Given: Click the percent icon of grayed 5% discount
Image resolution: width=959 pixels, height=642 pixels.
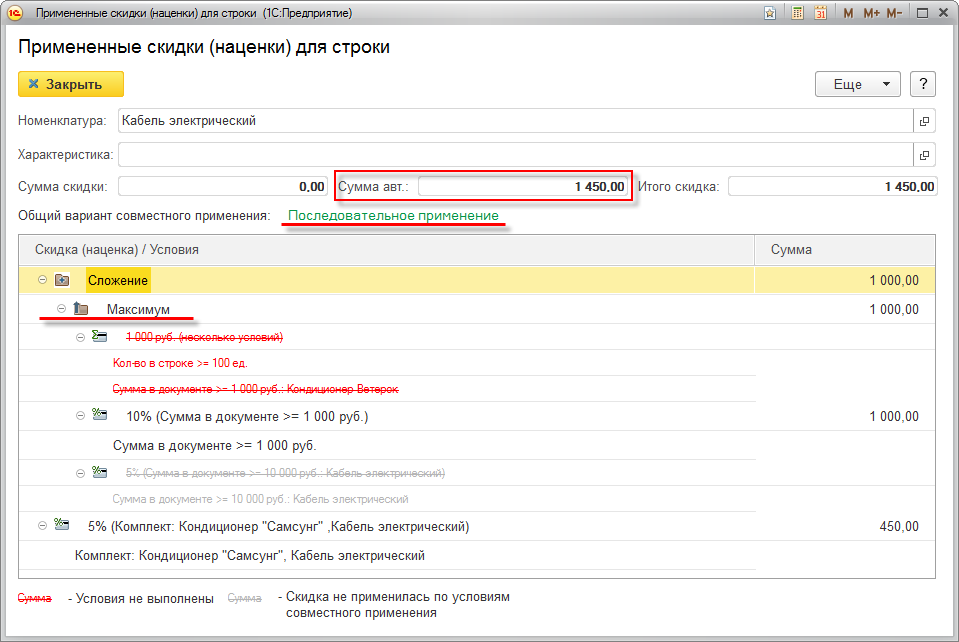Looking at the screenshot, I should click(100, 472).
